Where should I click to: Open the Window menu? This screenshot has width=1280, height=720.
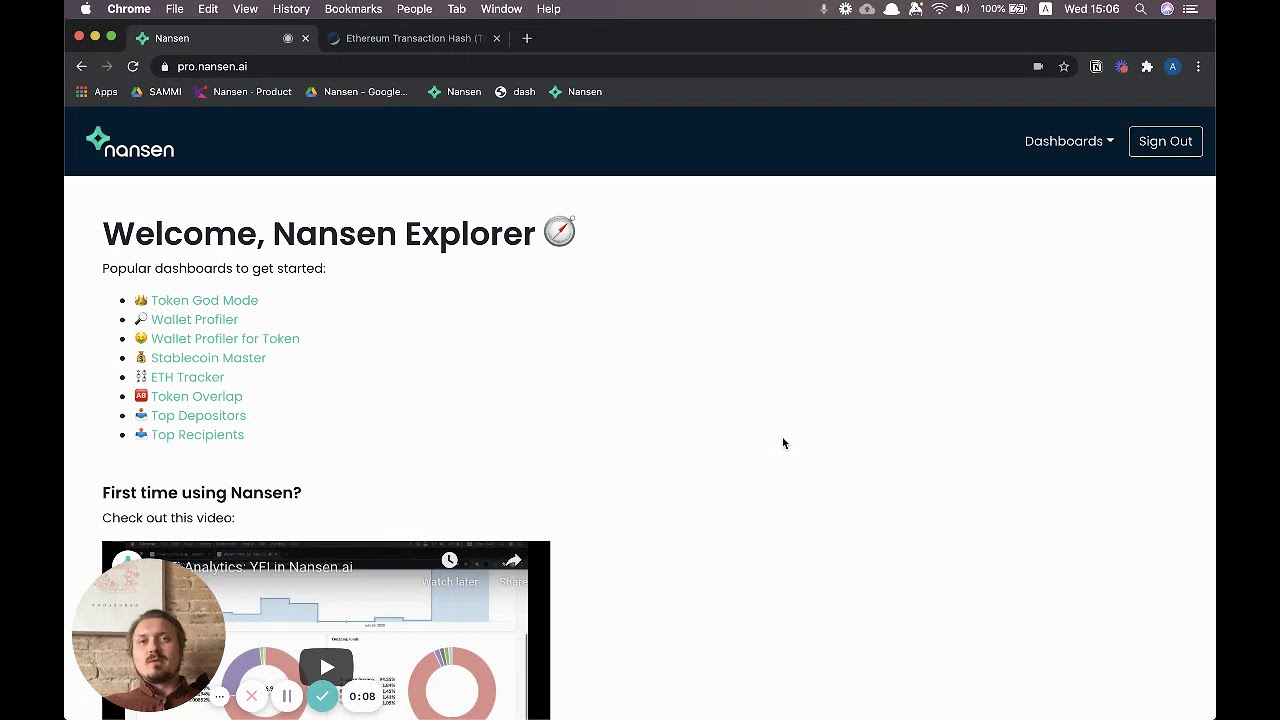[501, 9]
